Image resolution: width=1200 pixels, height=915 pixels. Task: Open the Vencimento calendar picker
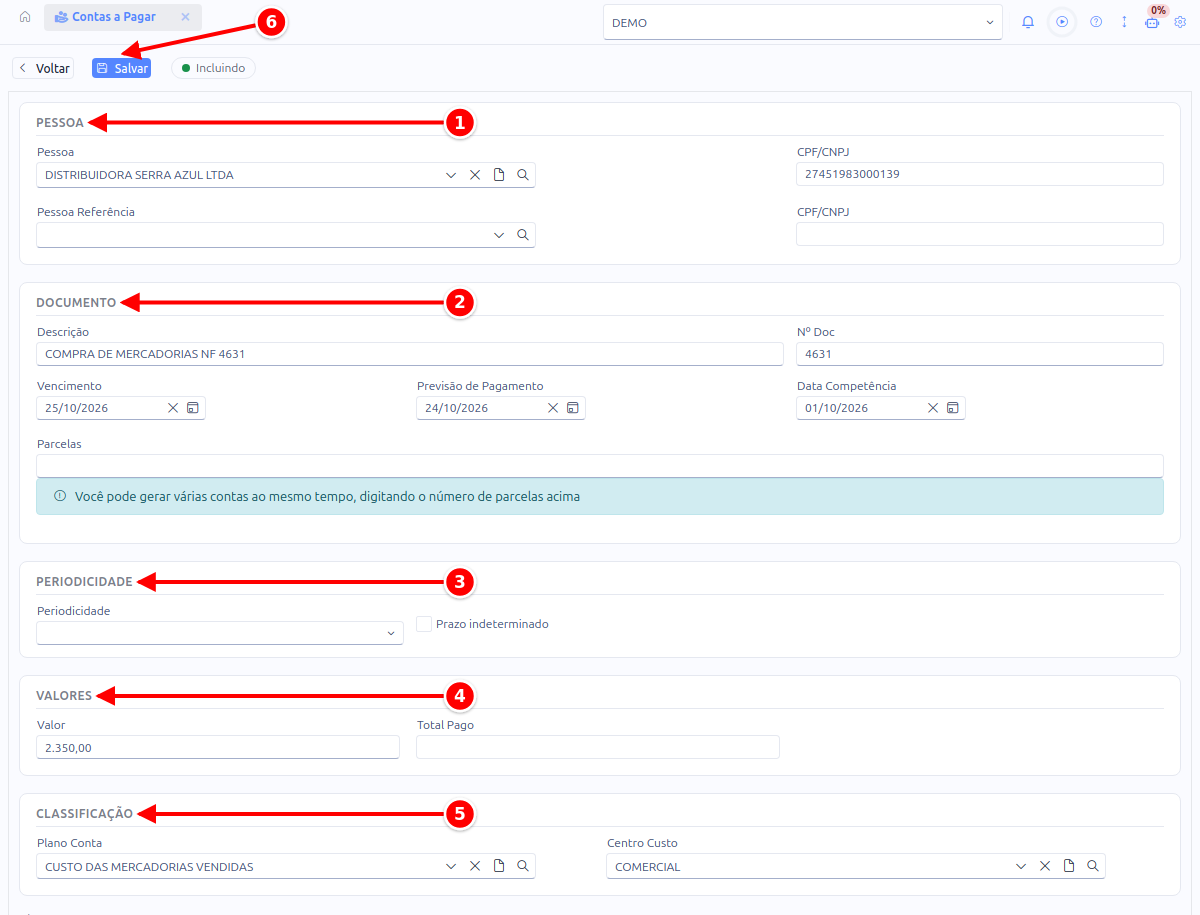click(x=193, y=408)
